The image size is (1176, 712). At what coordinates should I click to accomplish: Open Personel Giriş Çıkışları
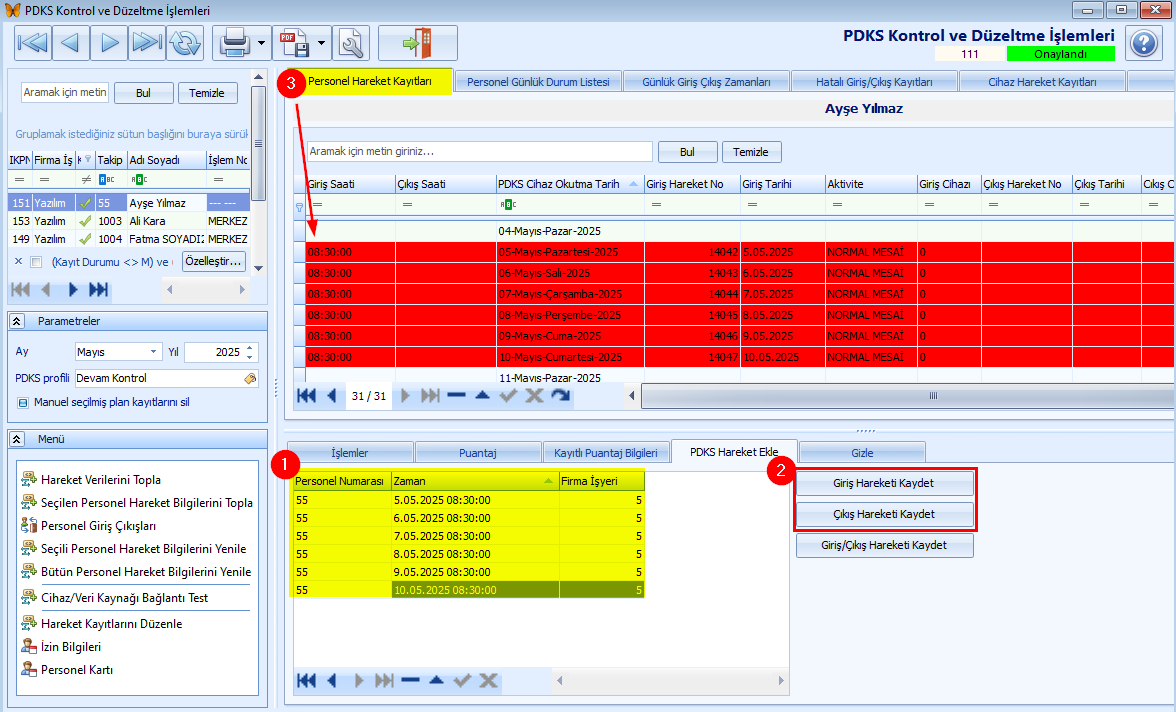pos(98,526)
